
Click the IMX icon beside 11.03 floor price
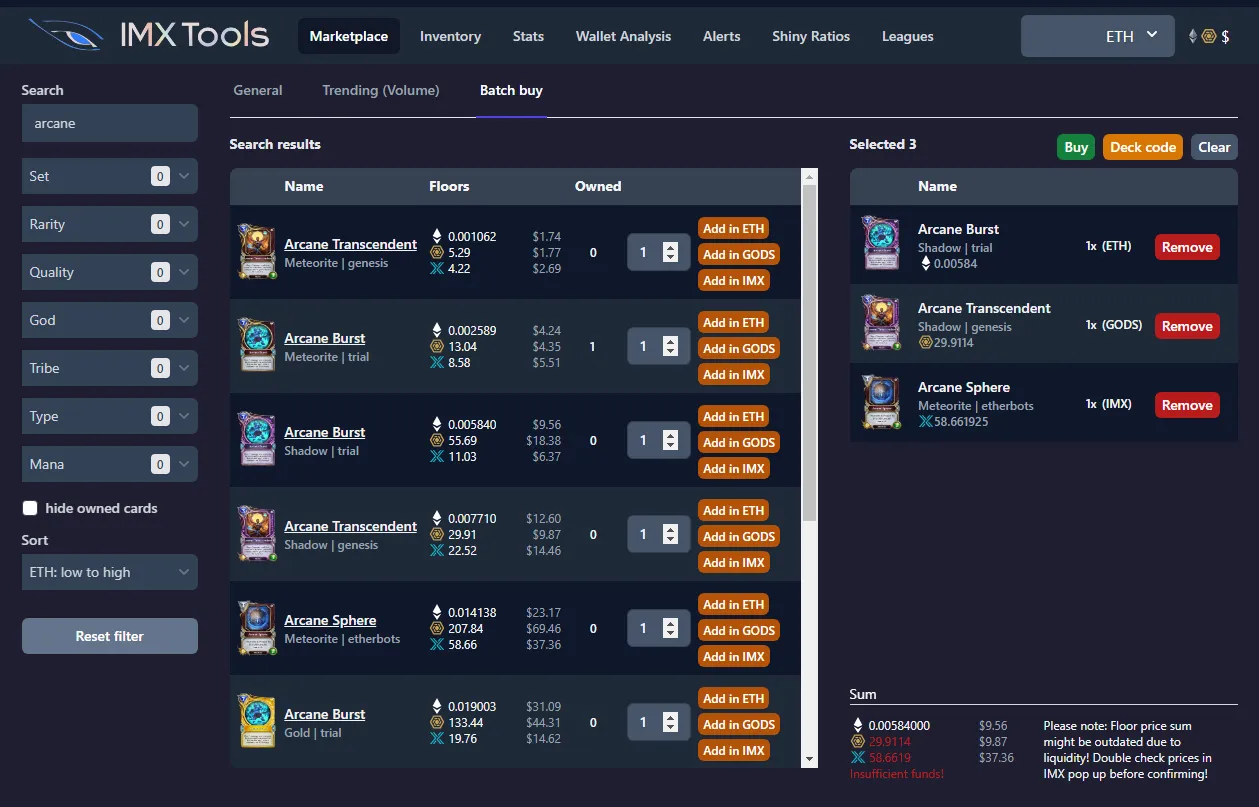tap(436, 457)
